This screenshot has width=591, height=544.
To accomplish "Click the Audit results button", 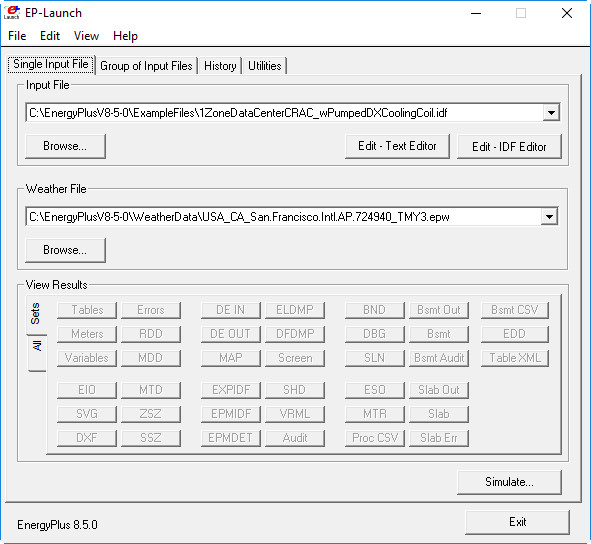I will pos(295,438).
